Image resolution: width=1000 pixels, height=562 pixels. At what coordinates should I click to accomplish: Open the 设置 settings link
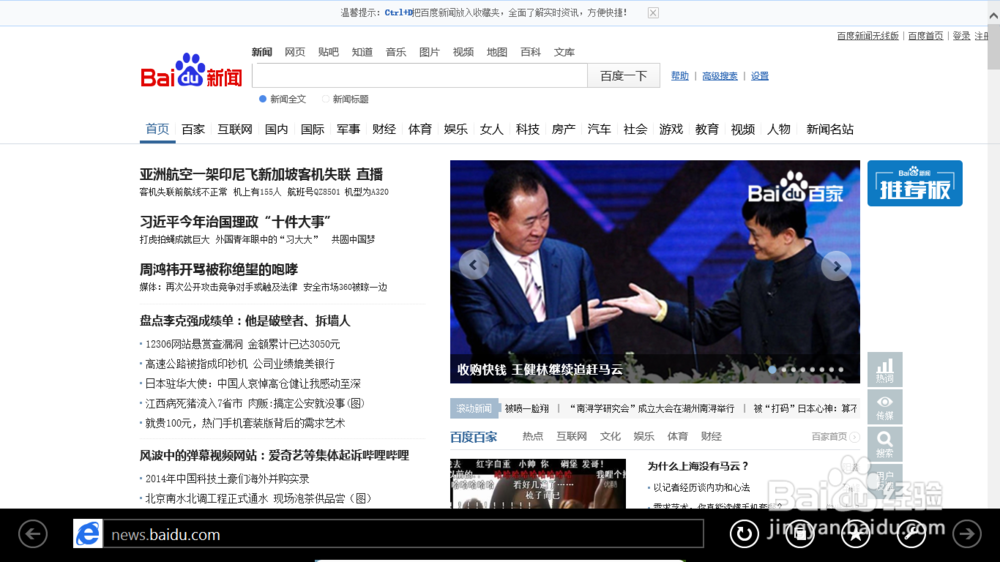point(760,76)
